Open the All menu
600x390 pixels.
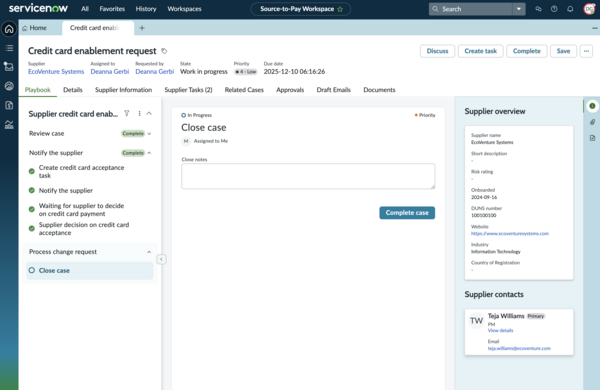[85, 9]
